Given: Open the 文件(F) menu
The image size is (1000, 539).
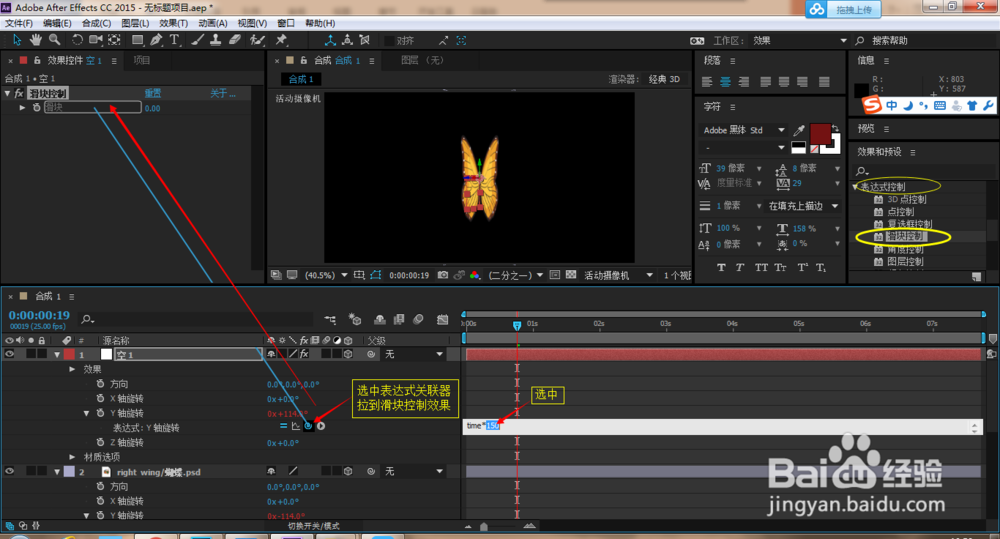Looking at the screenshot, I should 19,23.
